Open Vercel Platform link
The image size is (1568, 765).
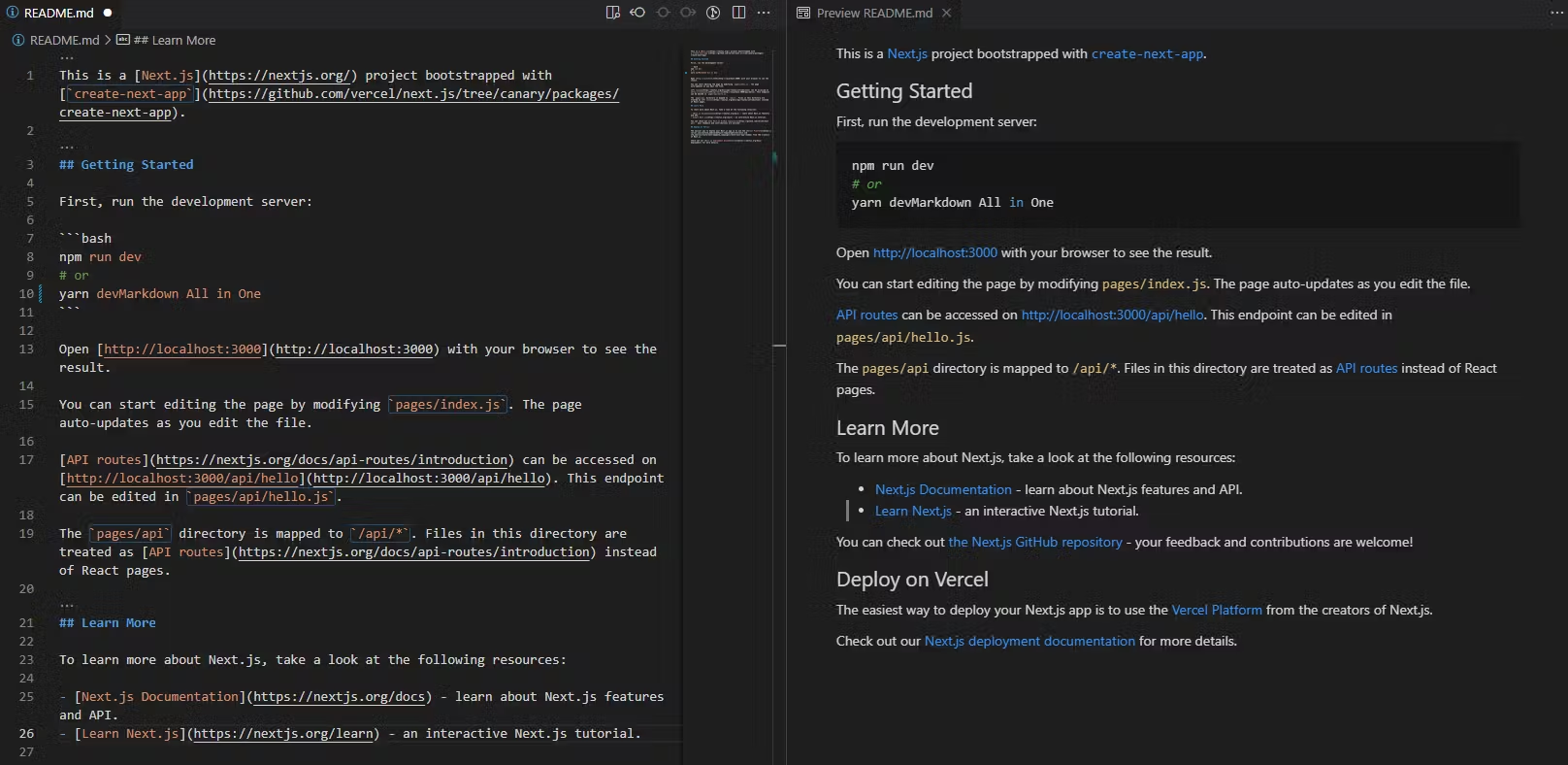pos(1217,610)
